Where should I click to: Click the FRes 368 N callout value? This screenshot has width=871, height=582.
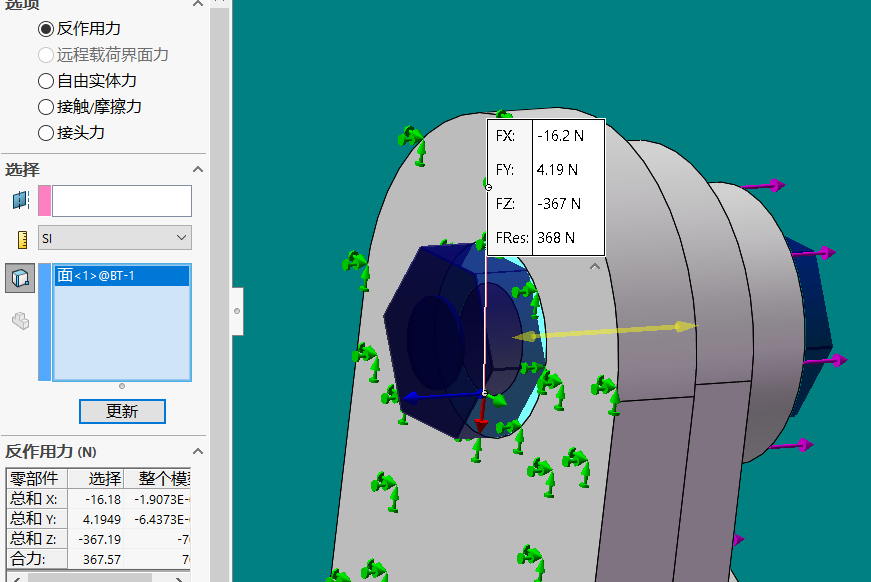pyautogui.click(x=555, y=238)
